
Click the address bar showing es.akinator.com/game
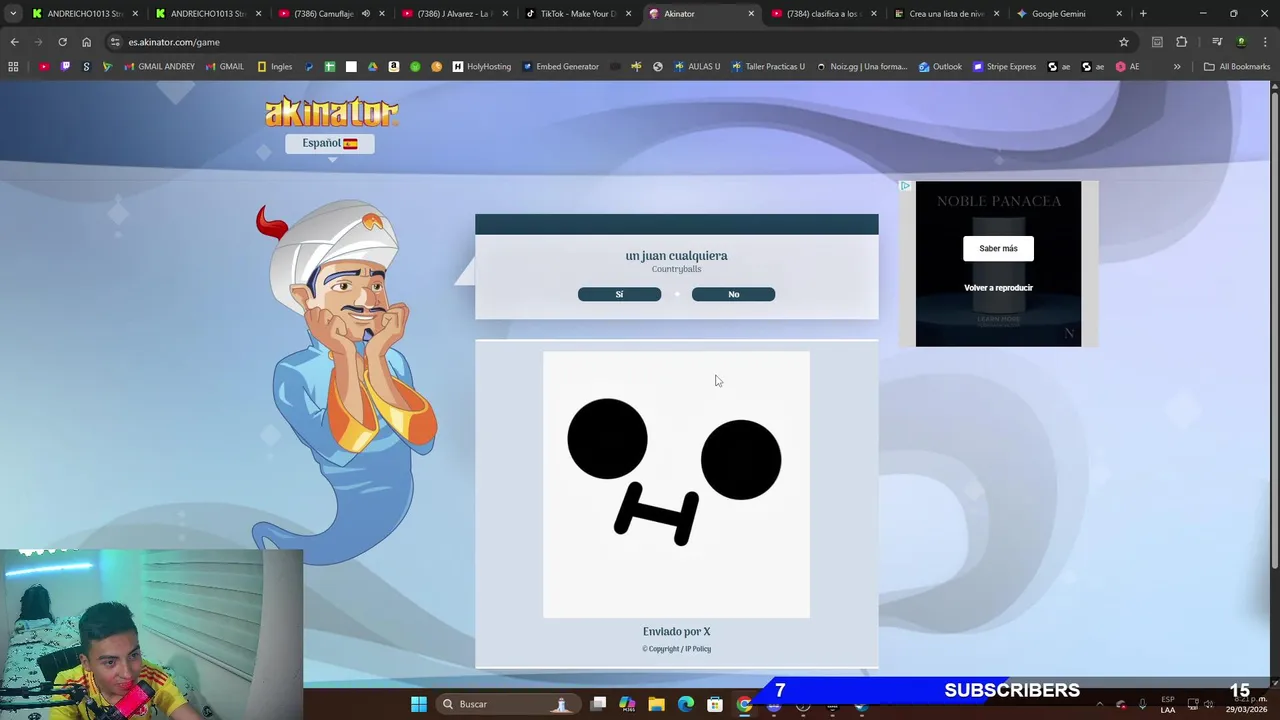tap(620, 42)
